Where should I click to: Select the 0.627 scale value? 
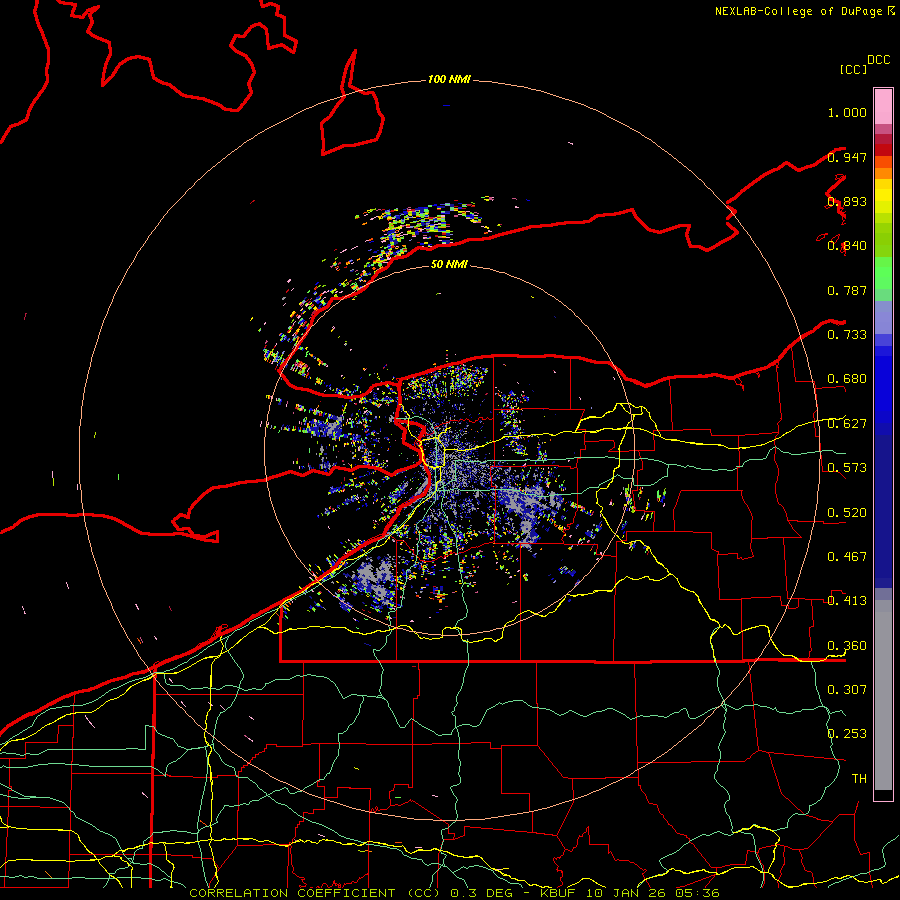(847, 424)
